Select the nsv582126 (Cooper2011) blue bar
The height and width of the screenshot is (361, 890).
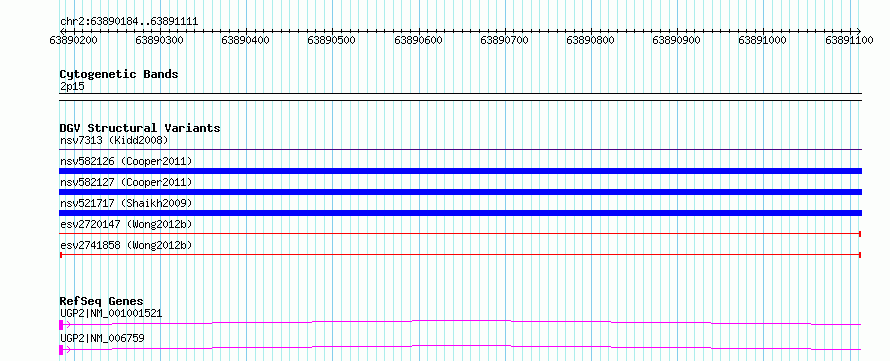pyautogui.click(x=460, y=171)
